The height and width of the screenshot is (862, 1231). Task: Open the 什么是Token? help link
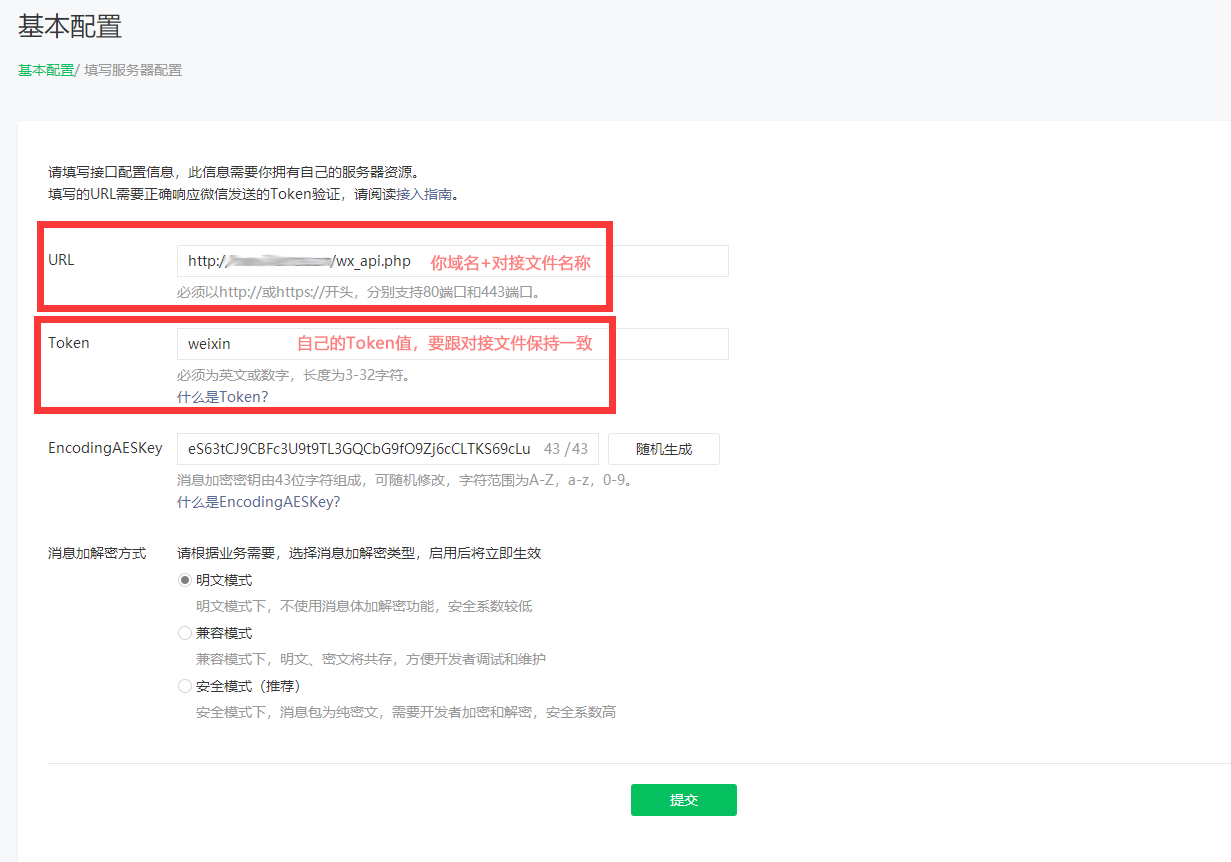pos(222,396)
